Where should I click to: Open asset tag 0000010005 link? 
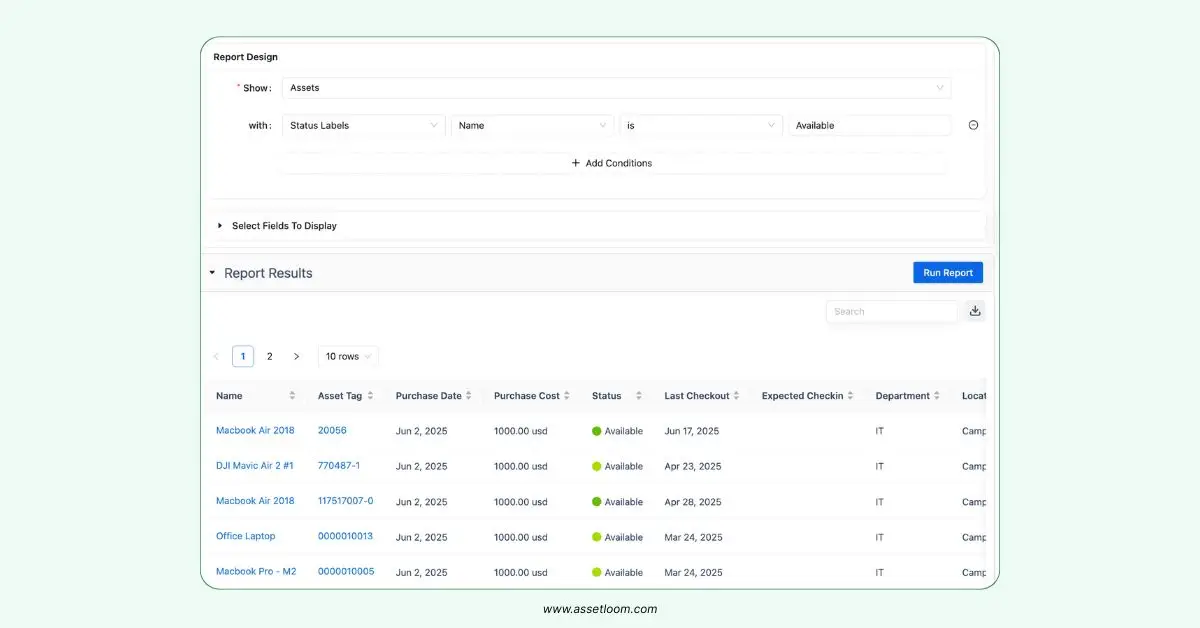click(x=346, y=572)
